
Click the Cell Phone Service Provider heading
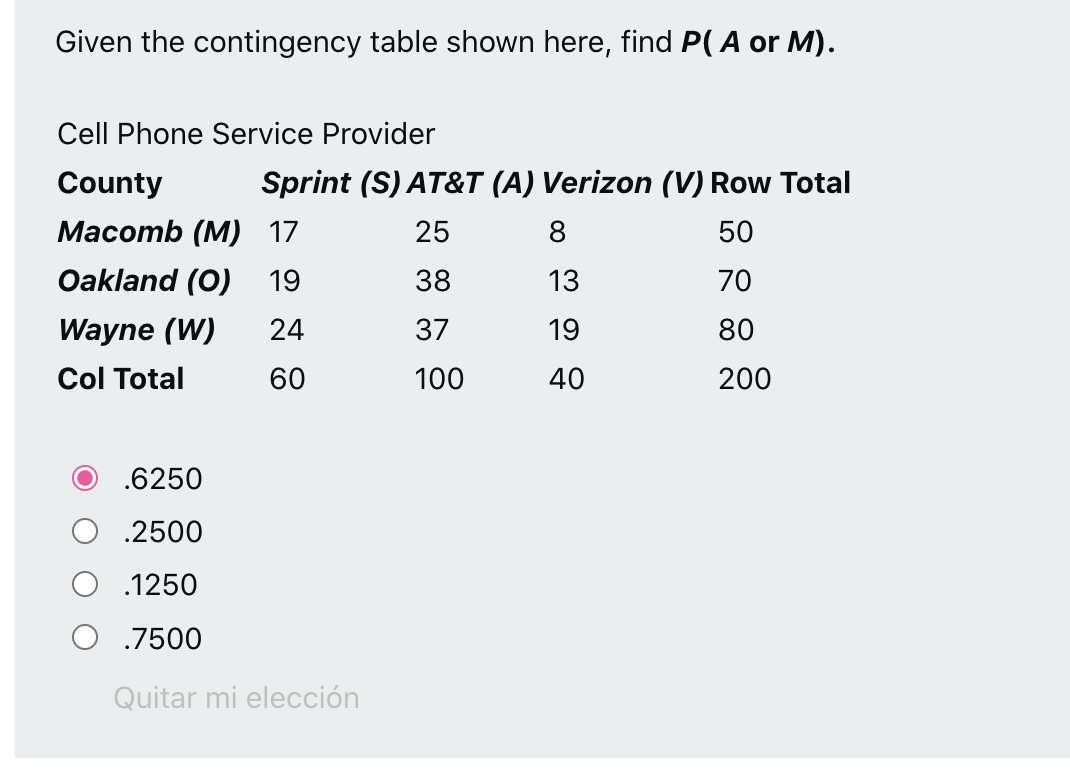click(x=246, y=134)
